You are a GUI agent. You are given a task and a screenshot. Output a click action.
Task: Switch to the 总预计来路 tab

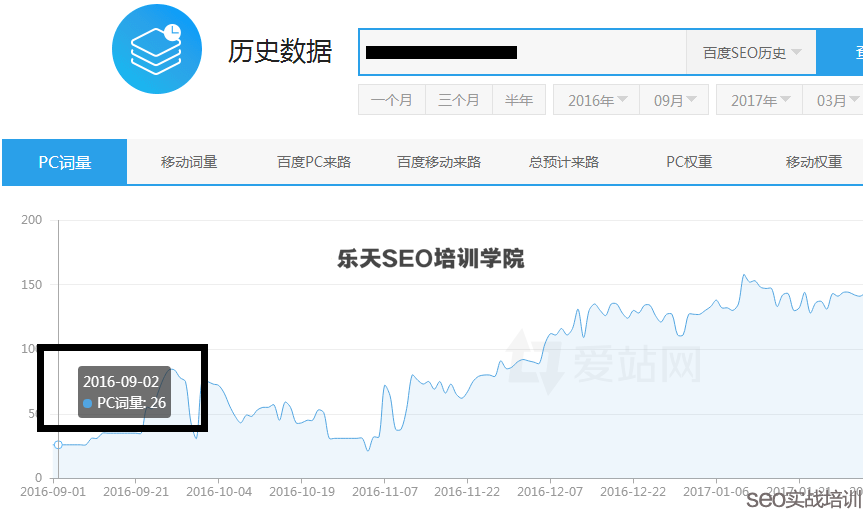(564, 162)
